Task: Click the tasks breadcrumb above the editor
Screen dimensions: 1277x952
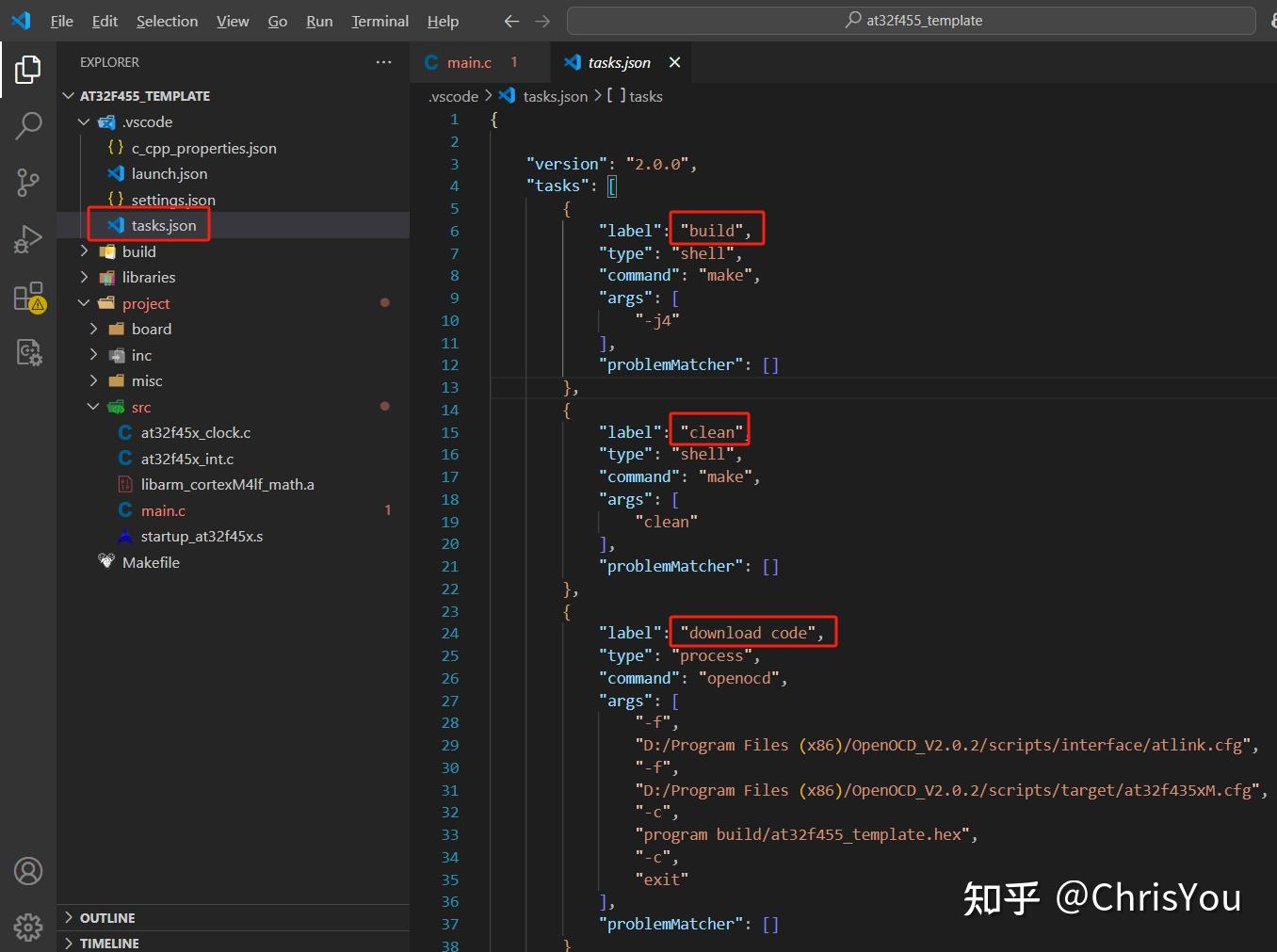Action: tap(645, 95)
